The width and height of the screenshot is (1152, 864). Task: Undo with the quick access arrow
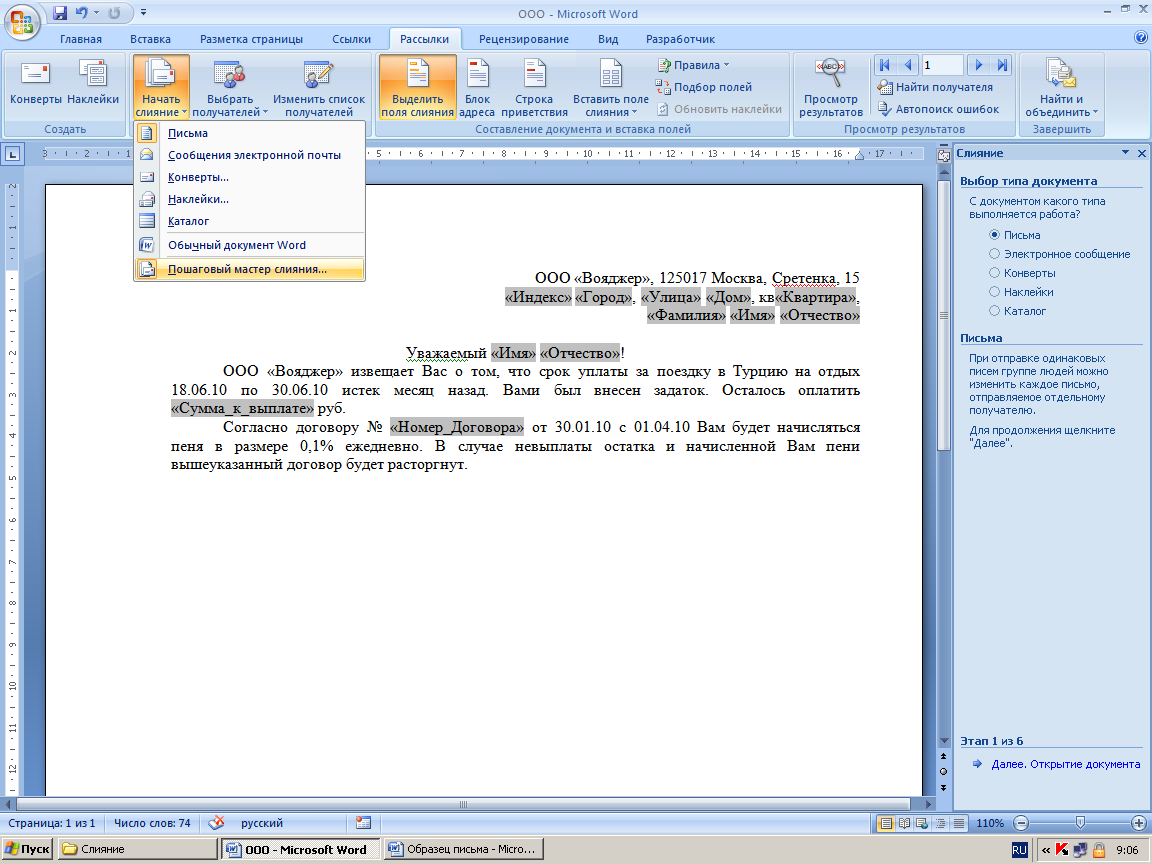81,12
